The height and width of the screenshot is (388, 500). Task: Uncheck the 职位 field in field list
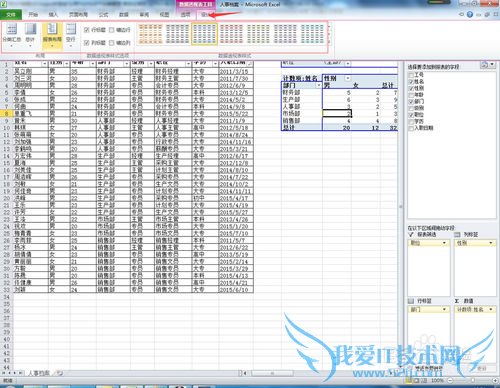[x=411, y=115]
